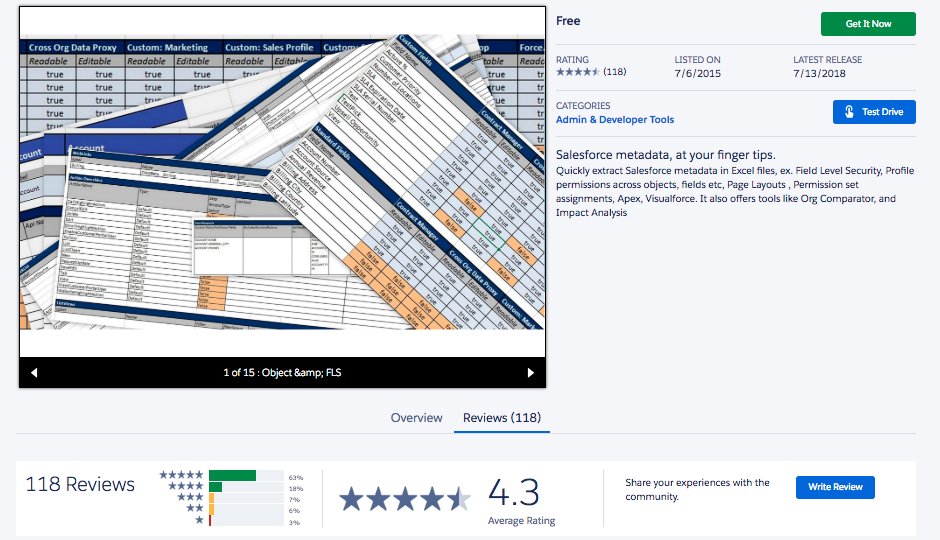Click the 3% percentage label

pyautogui.click(x=294, y=523)
